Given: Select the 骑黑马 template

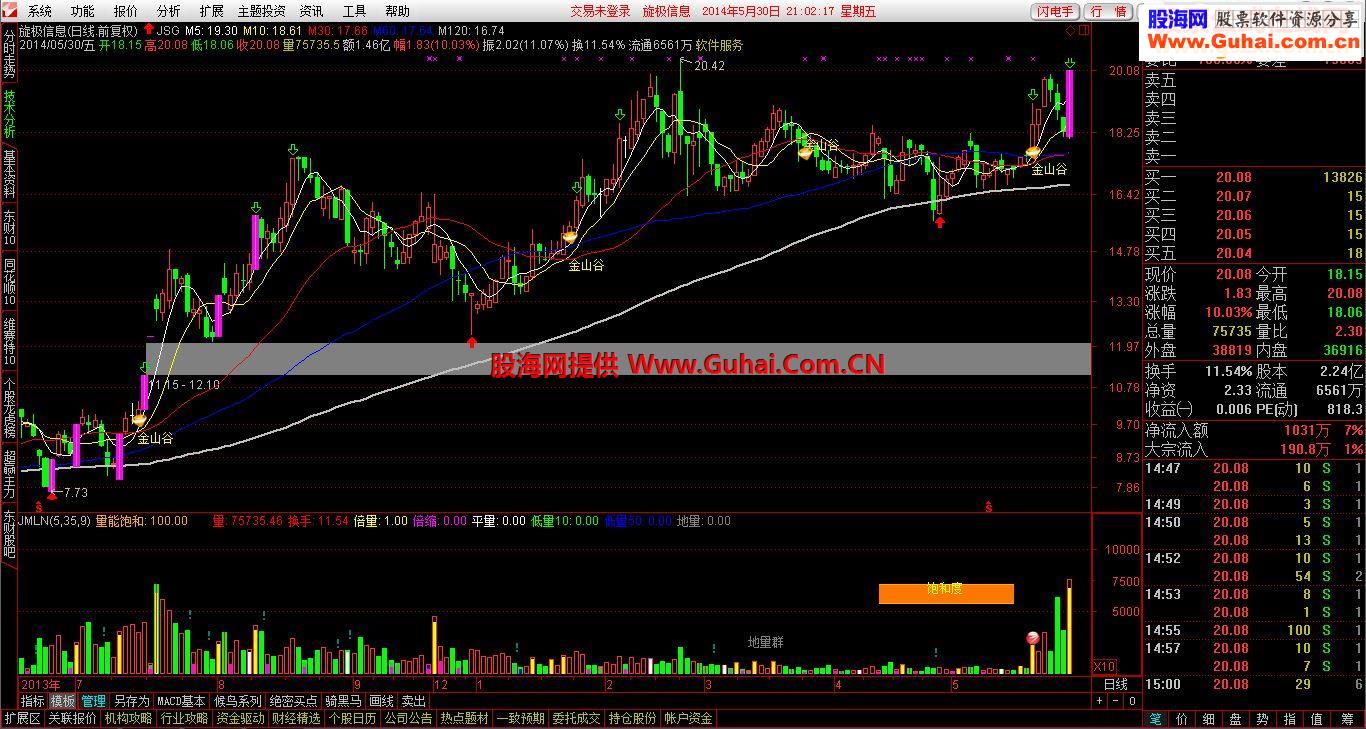Looking at the screenshot, I should tap(343, 702).
